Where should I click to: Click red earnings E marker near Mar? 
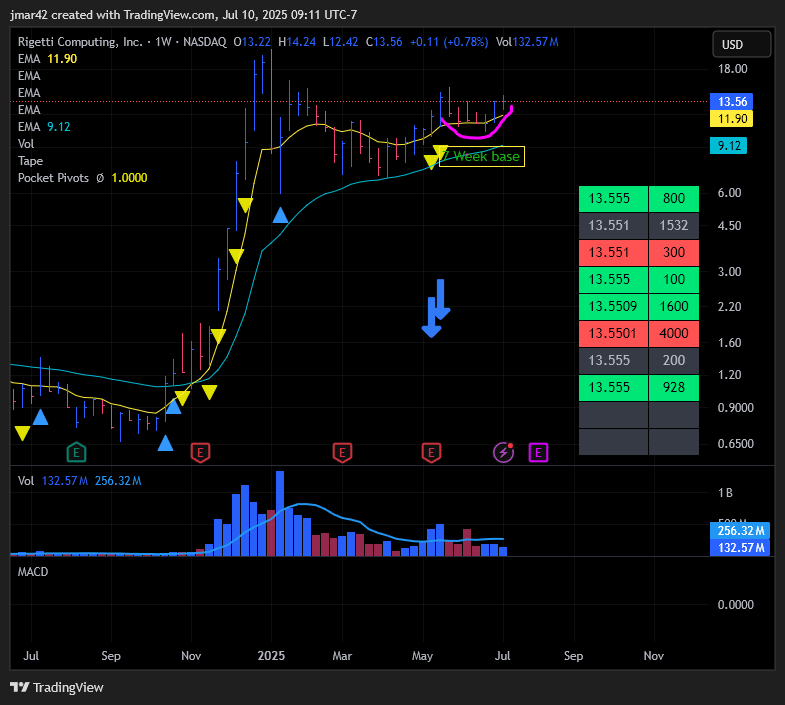342,453
